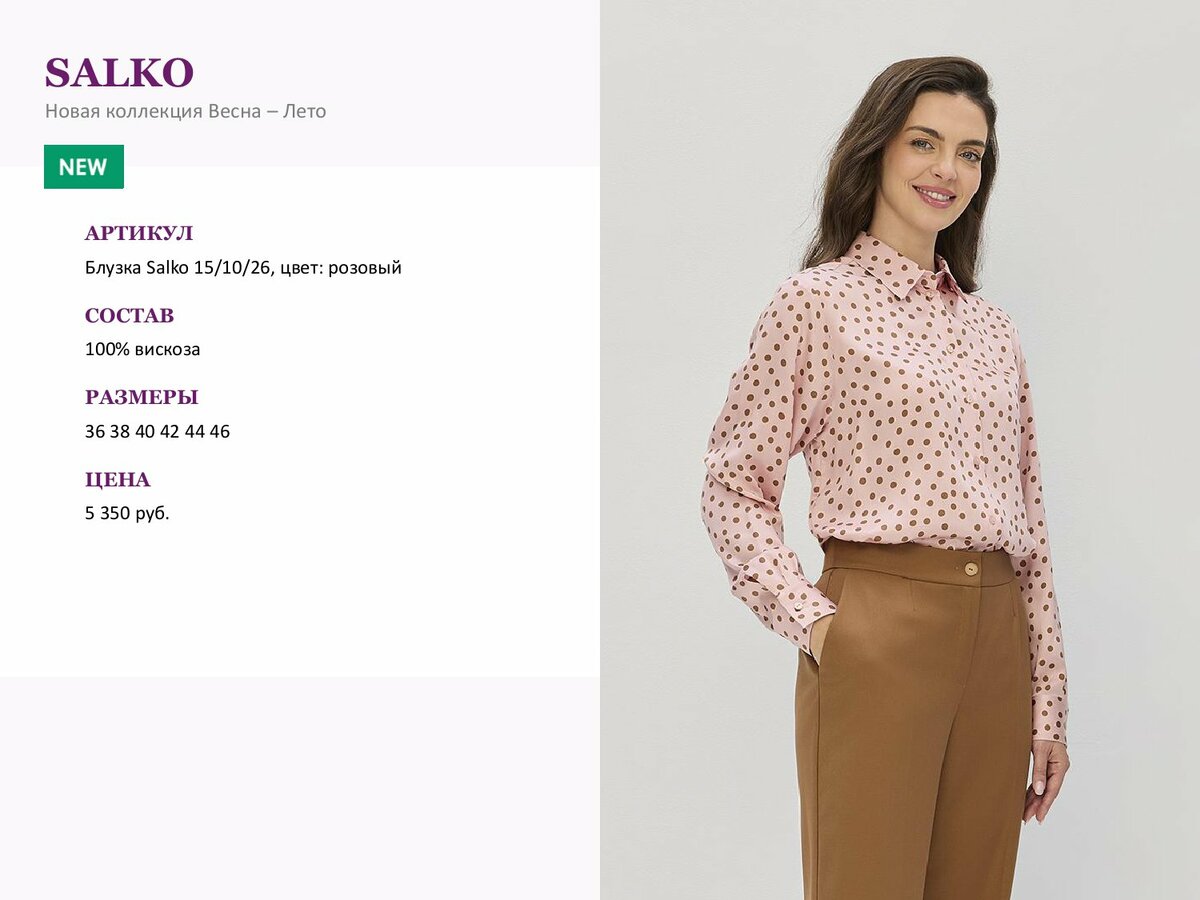Click size 36 in sizes list
Screen dimensions: 1200x900
95,432
